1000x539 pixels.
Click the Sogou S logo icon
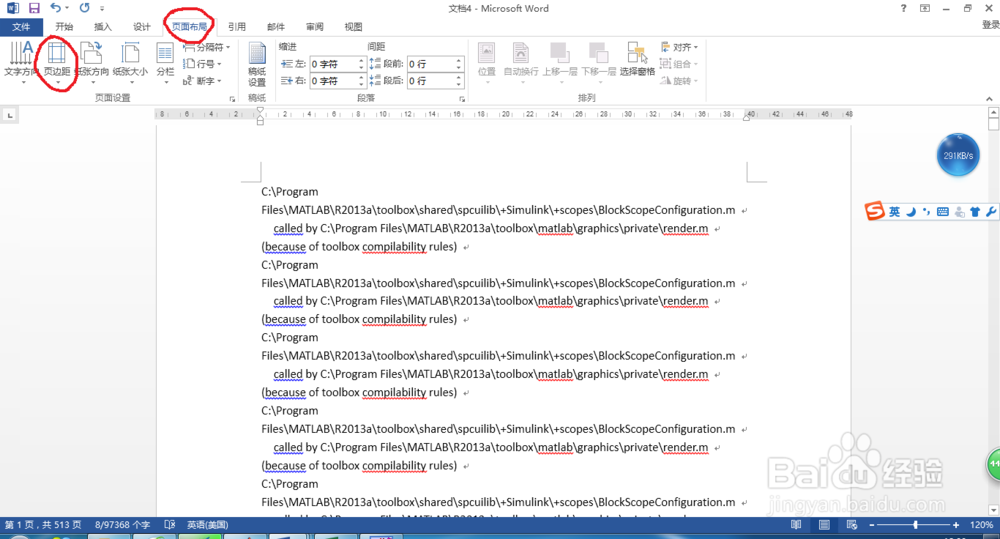(874, 210)
